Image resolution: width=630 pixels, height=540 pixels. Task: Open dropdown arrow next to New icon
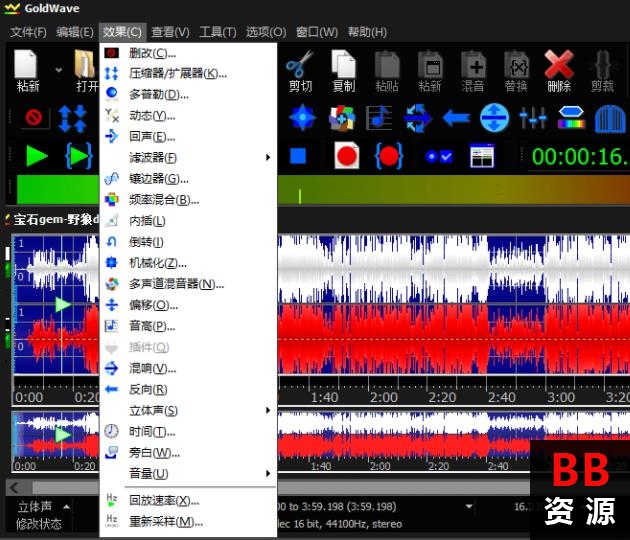pos(59,70)
